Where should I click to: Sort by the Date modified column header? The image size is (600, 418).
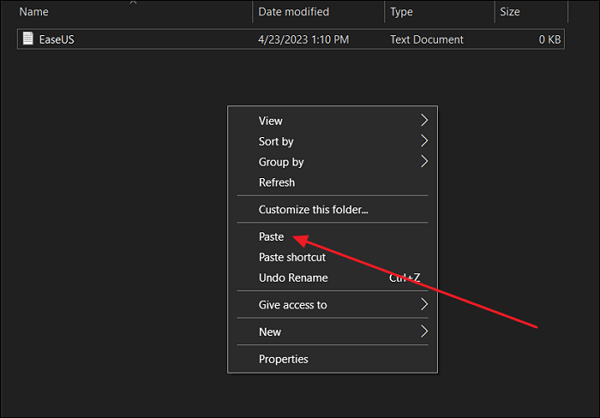click(x=293, y=12)
